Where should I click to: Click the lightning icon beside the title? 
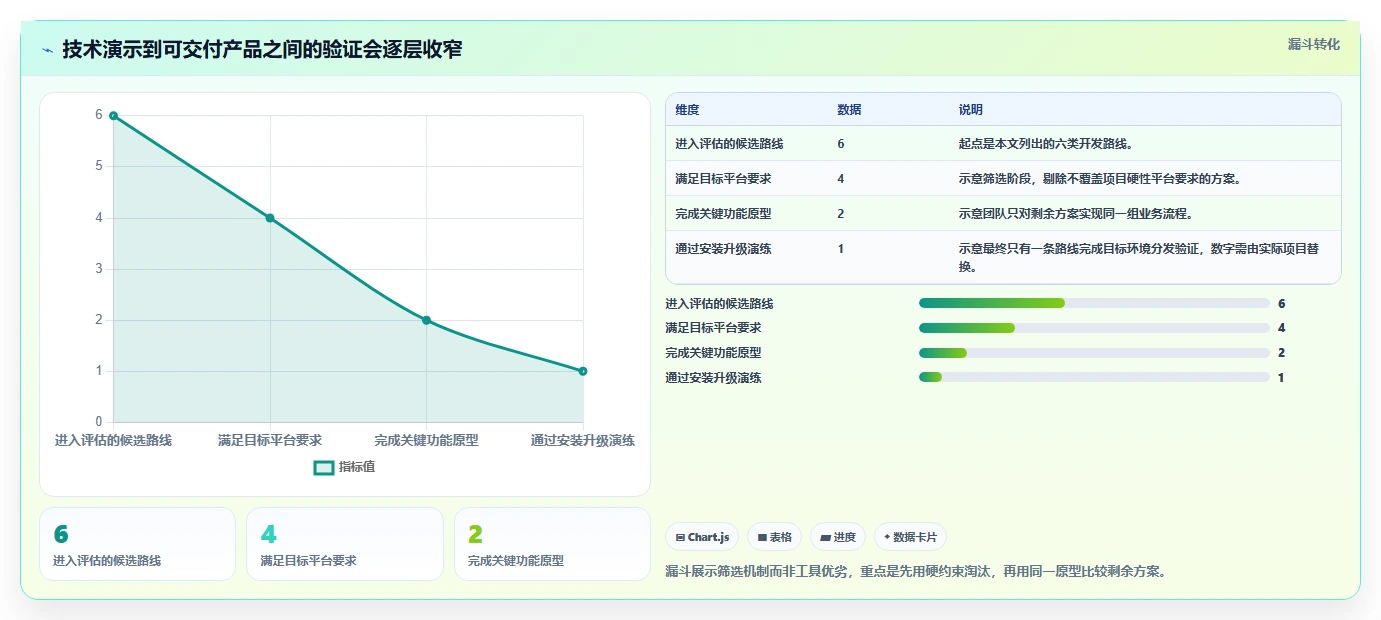click(x=47, y=50)
